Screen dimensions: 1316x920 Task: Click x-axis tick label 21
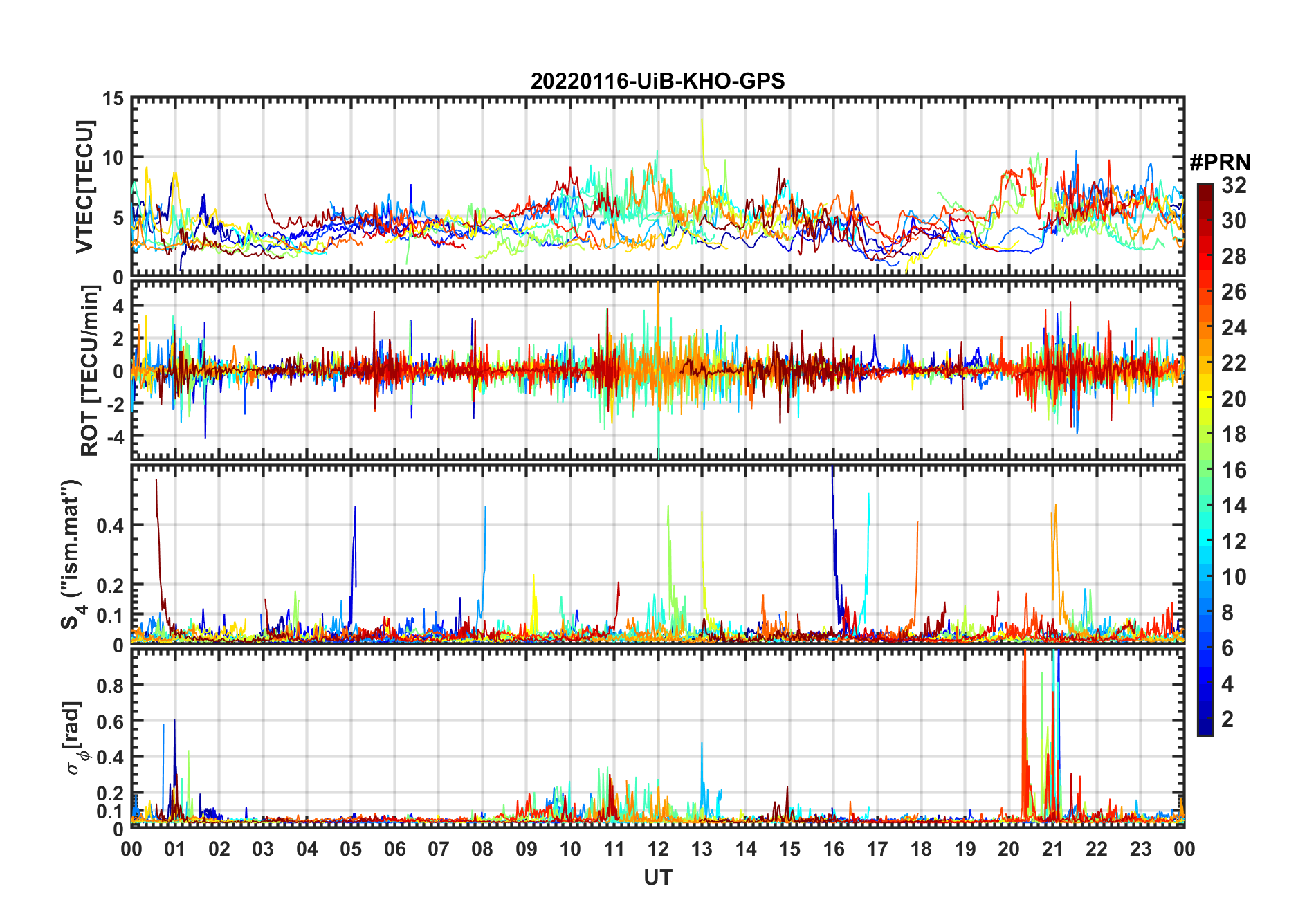click(x=1052, y=849)
